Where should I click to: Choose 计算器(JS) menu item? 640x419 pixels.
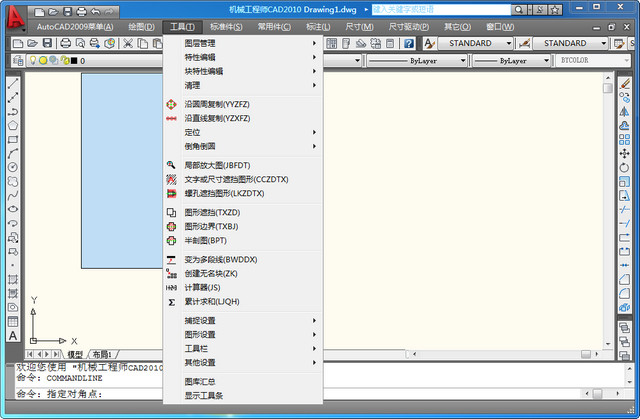243,288
